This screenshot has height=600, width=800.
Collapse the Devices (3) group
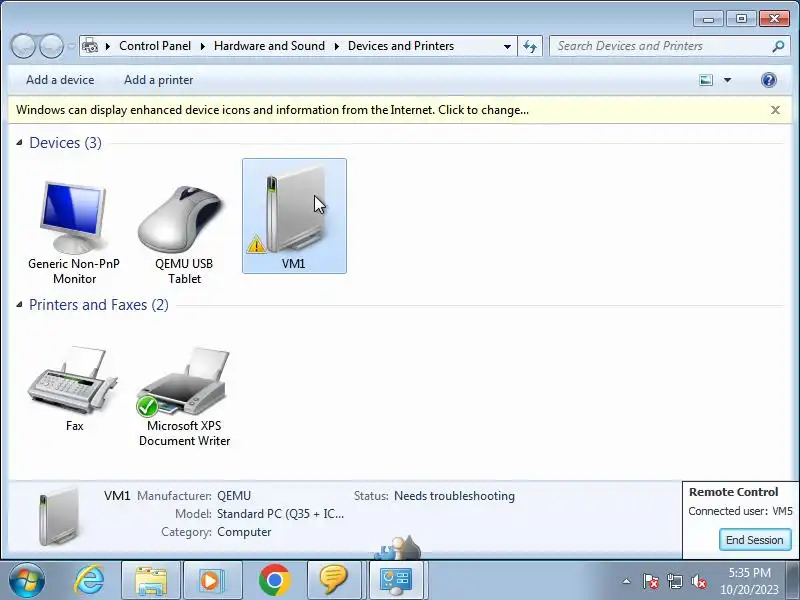point(19,143)
